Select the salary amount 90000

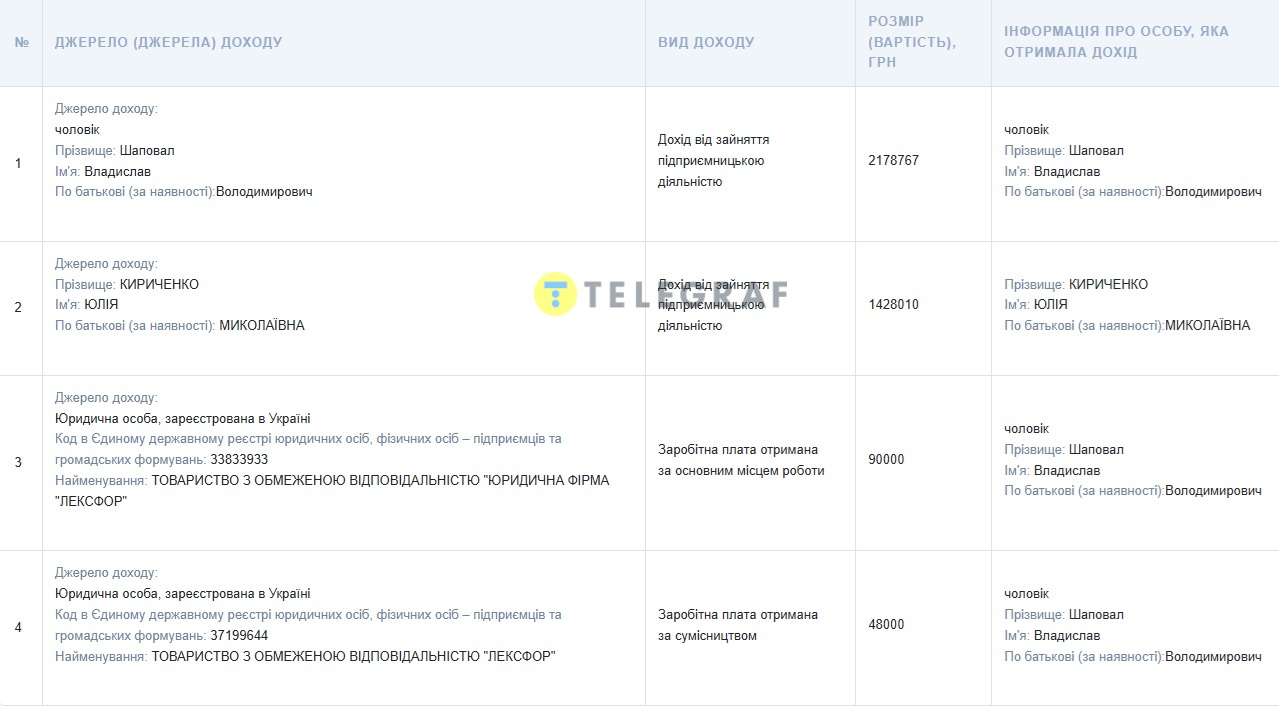(x=886, y=460)
